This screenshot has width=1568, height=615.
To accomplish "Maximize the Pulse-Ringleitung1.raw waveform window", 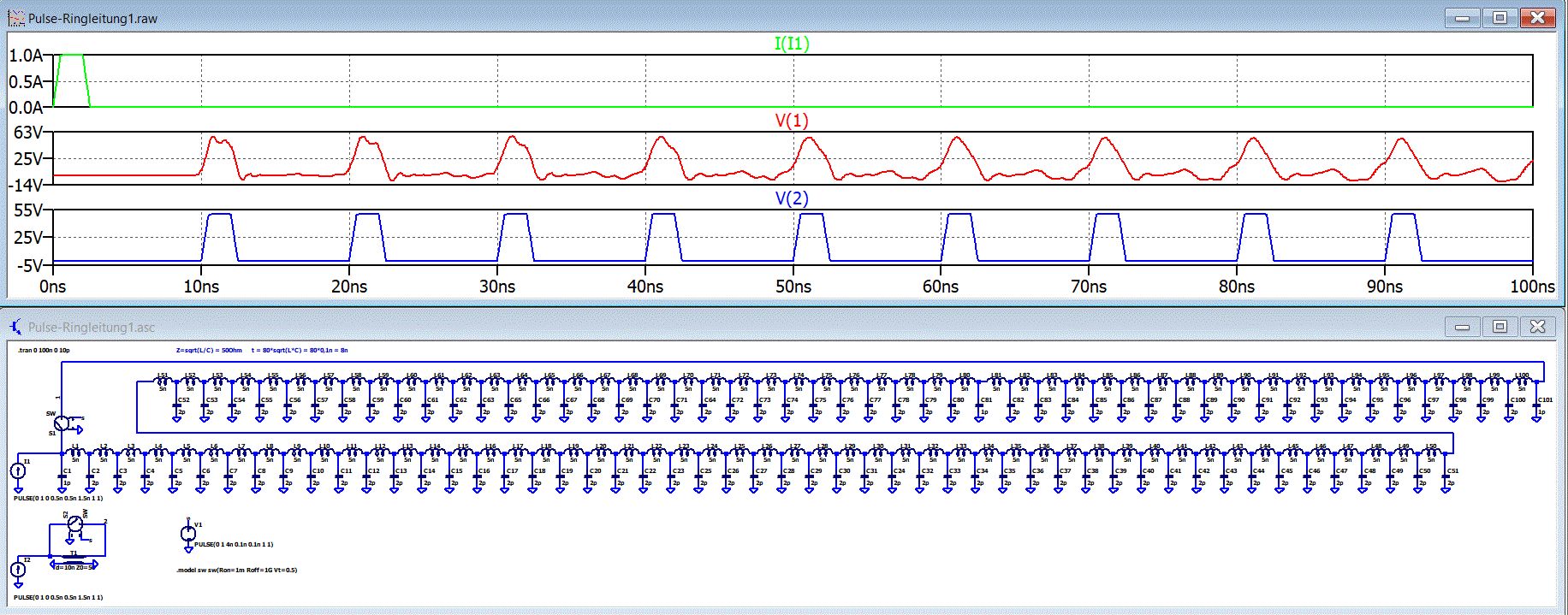I will 1500,18.
